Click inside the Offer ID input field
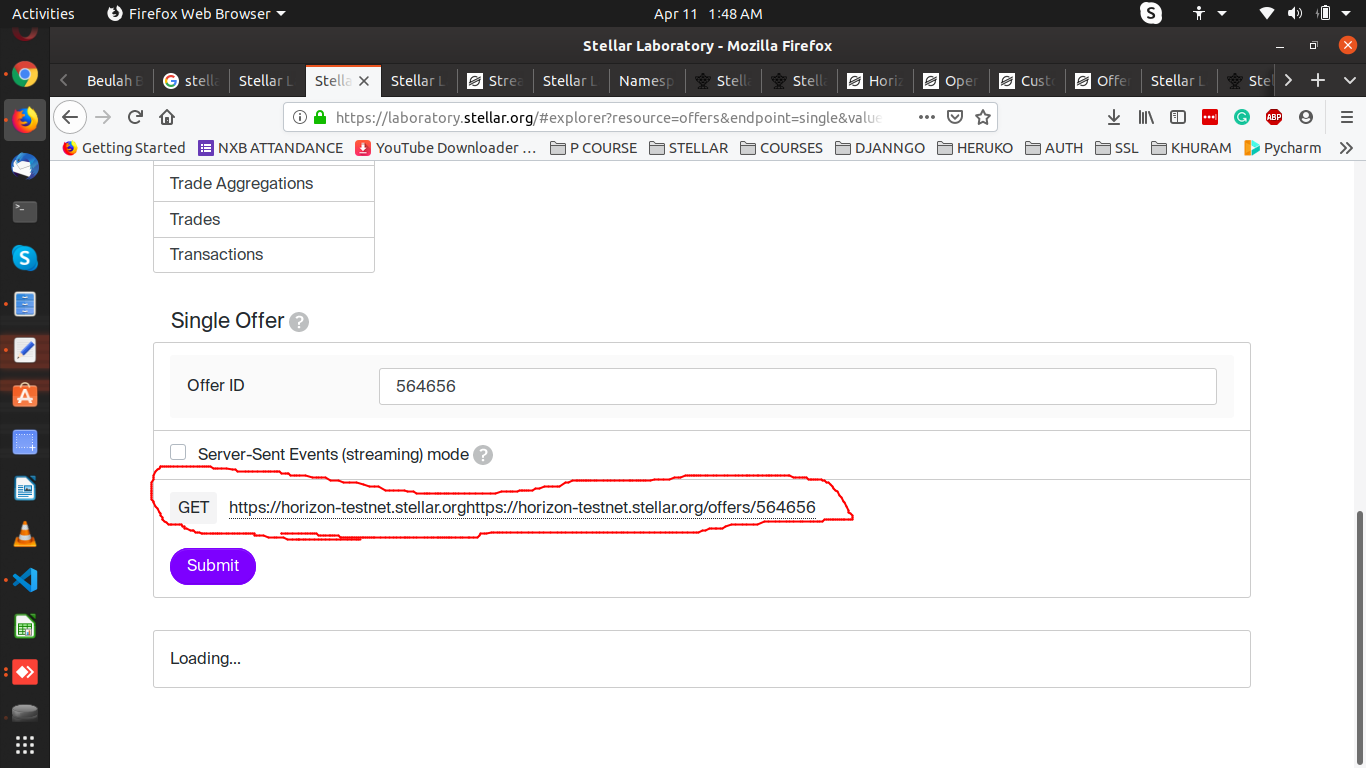The height and width of the screenshot is (768, 1366). point(797,386)
